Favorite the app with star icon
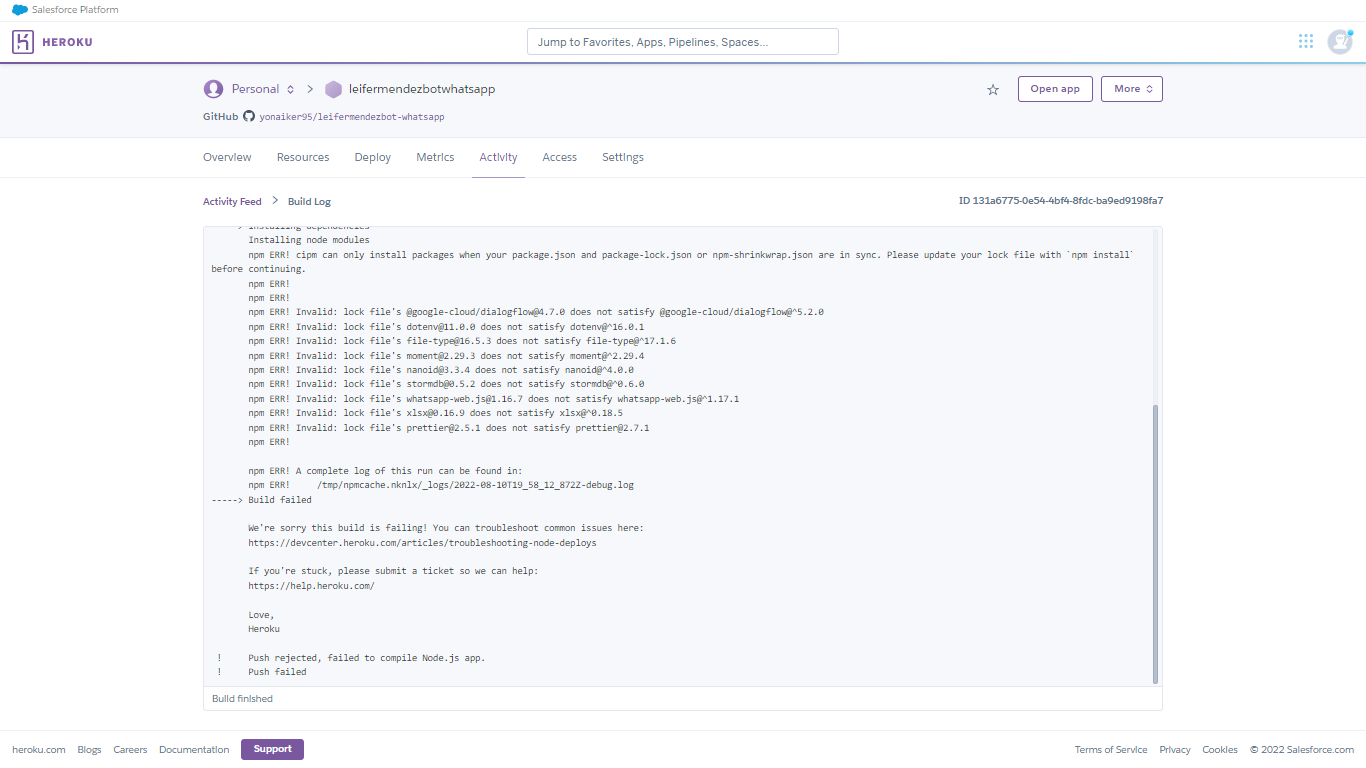The image size is (1366, 768). pyautogui.click(x=993, y=89)
